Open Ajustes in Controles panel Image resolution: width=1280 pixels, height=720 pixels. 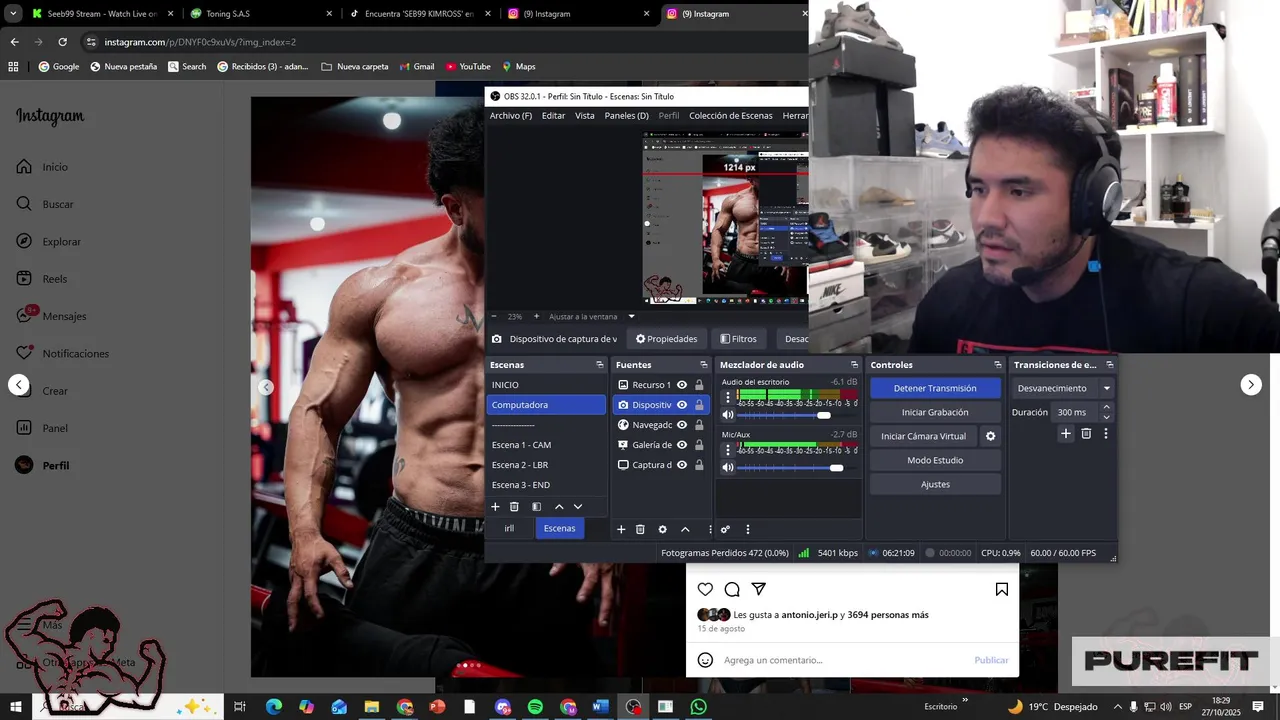935,484
